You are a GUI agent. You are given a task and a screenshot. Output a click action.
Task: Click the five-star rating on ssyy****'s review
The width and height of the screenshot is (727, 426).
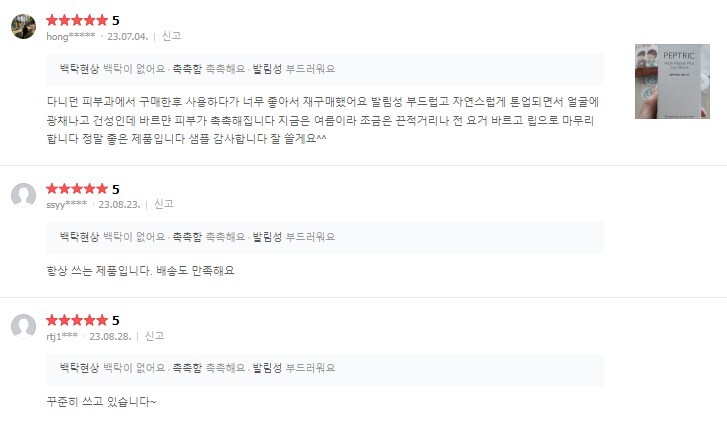click(77, 188)
